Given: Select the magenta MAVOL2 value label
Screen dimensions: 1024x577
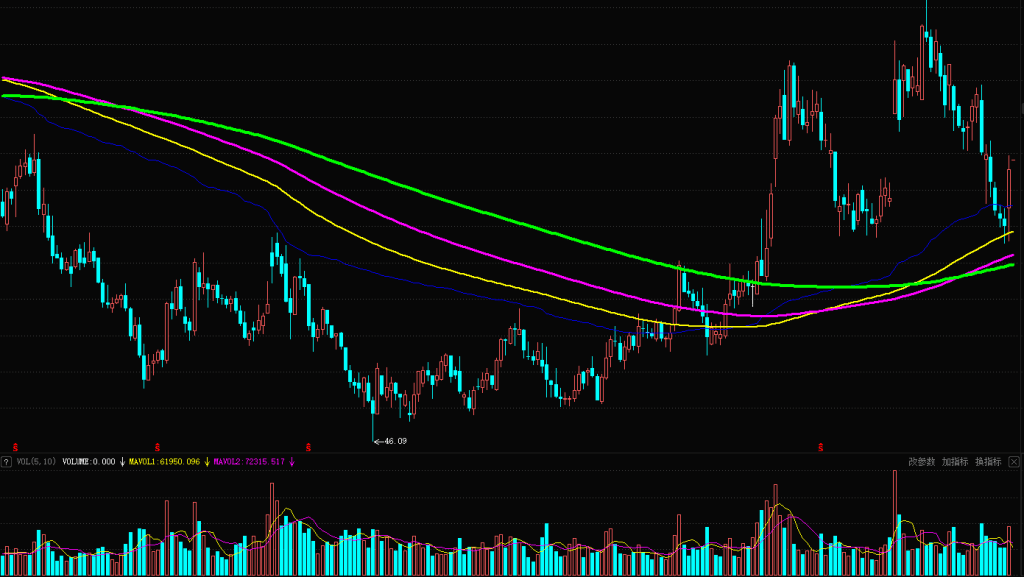Looking at the screenshot, I should click(250, 462).
